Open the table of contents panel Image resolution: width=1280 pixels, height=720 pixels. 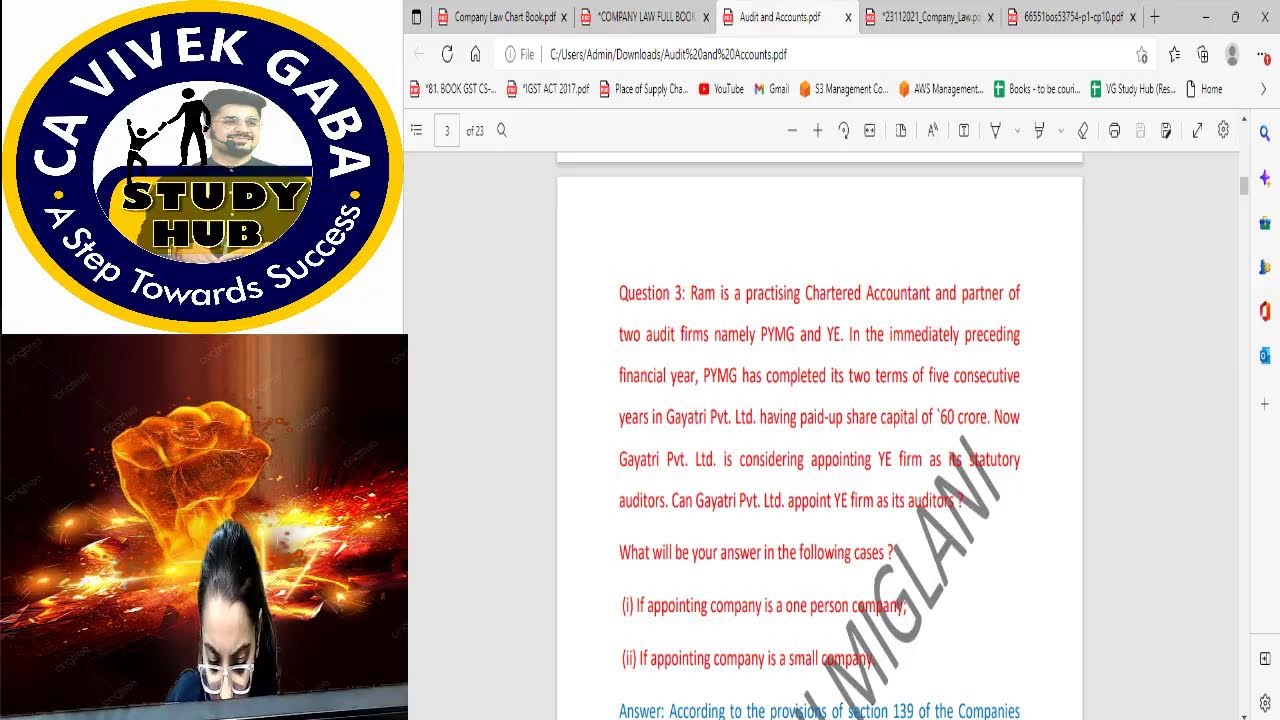coord(417,131)
